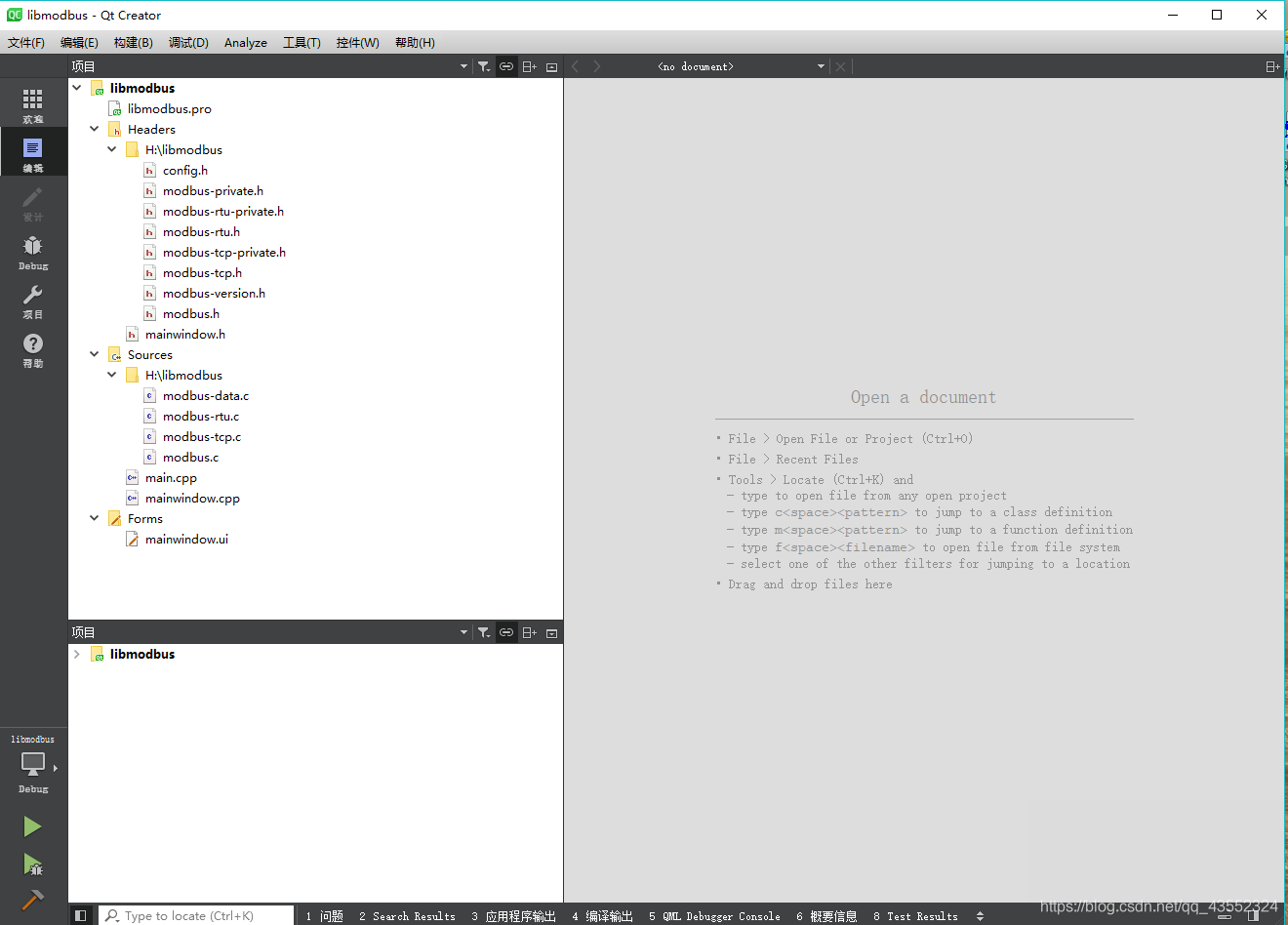The height and width of the screenshot is (925, 1288).
Task: Collapse the Forms folder
Action: [x=95, y=518]
